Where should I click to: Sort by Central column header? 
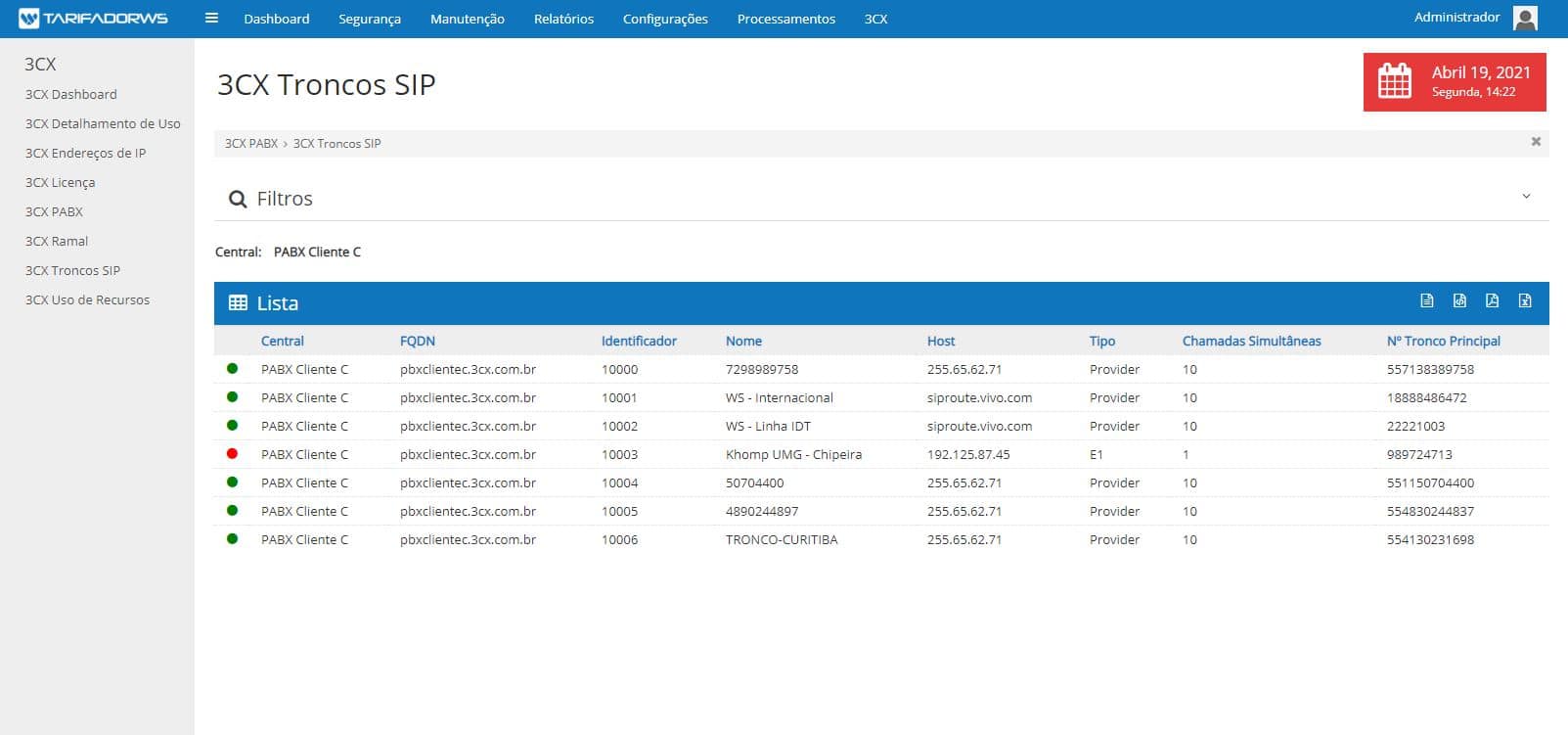tap(283, 341)
